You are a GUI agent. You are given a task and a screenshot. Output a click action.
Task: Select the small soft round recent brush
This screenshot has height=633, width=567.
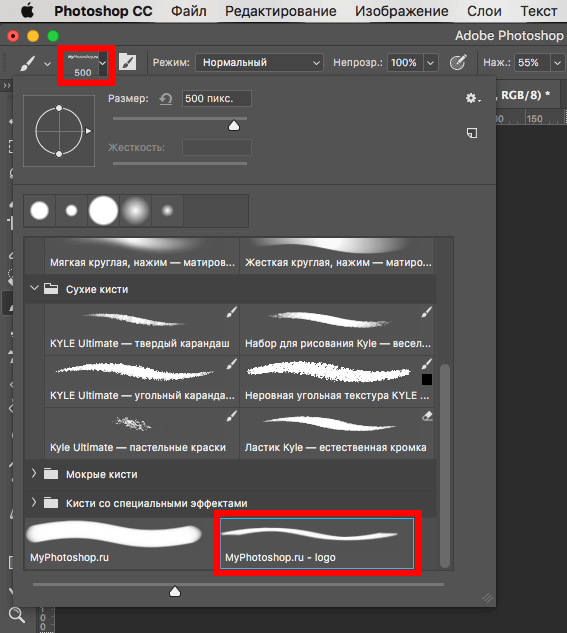(167, 211)
